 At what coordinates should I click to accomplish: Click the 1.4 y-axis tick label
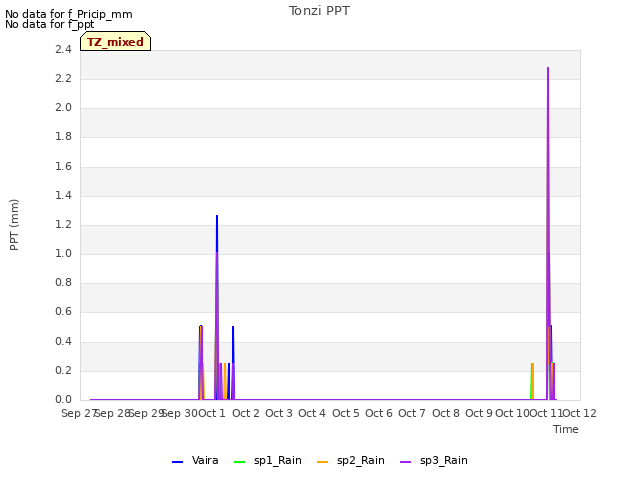(x=63, y=196)
